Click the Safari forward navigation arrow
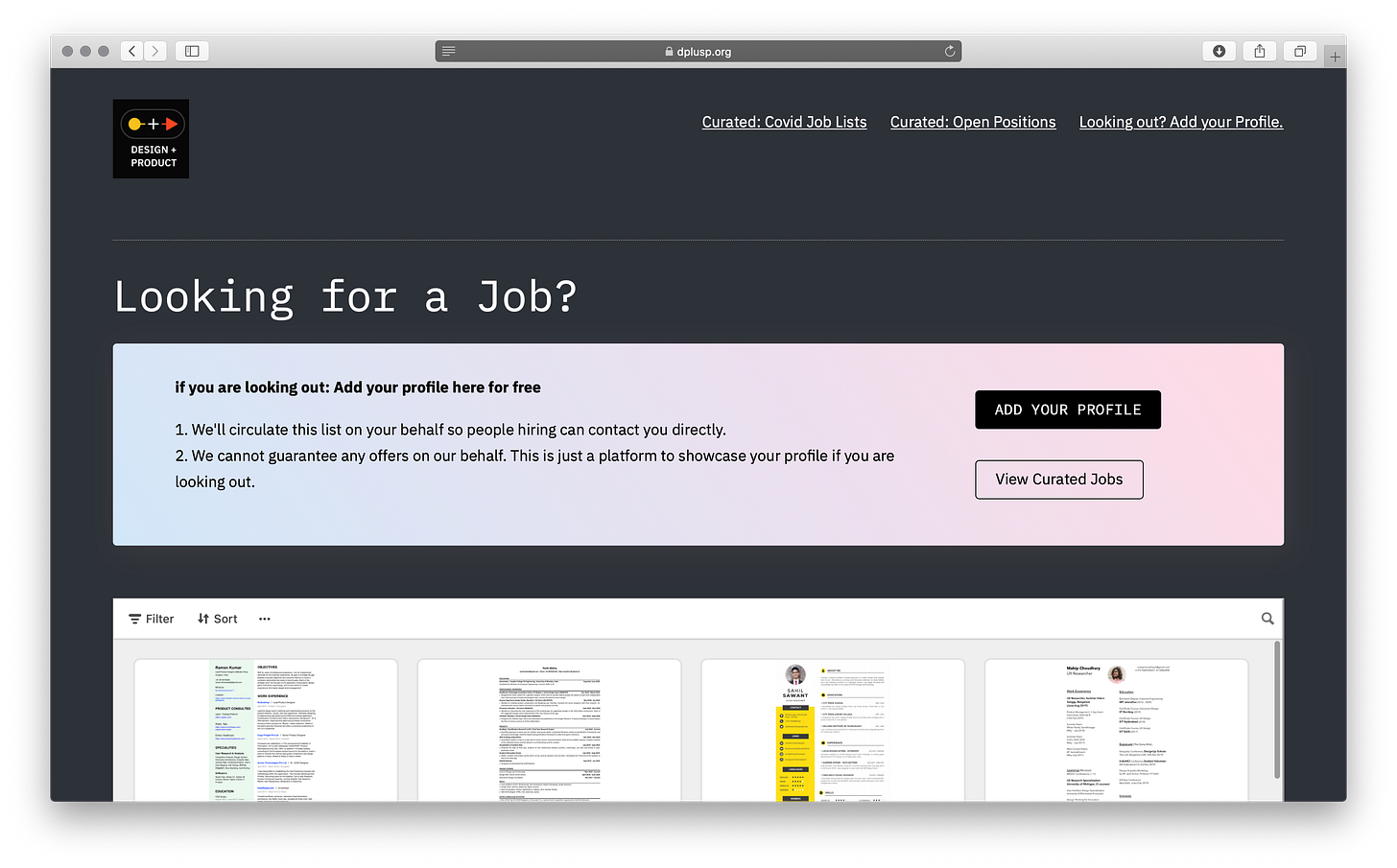This screenshot has width=1397, height=868. pyautogui.click(x=155, y=51)
